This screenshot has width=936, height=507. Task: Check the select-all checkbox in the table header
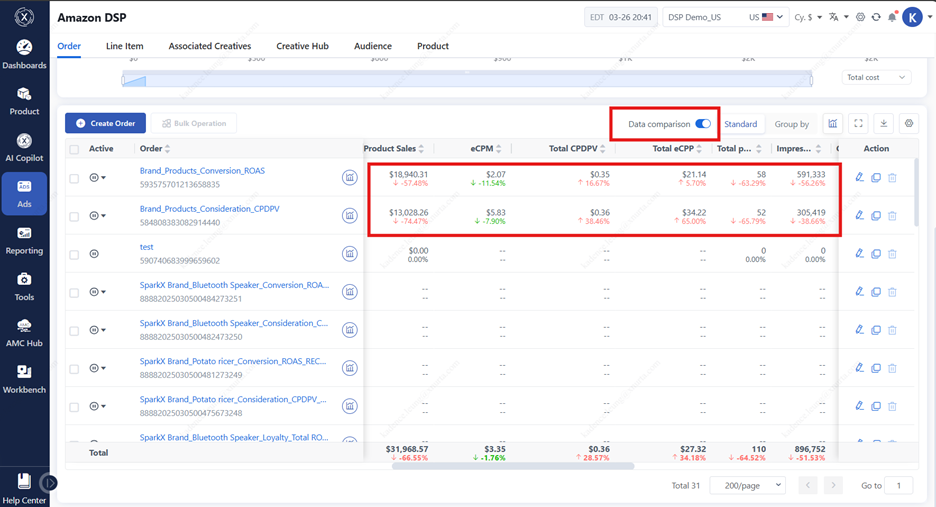[x=74, y=149]
